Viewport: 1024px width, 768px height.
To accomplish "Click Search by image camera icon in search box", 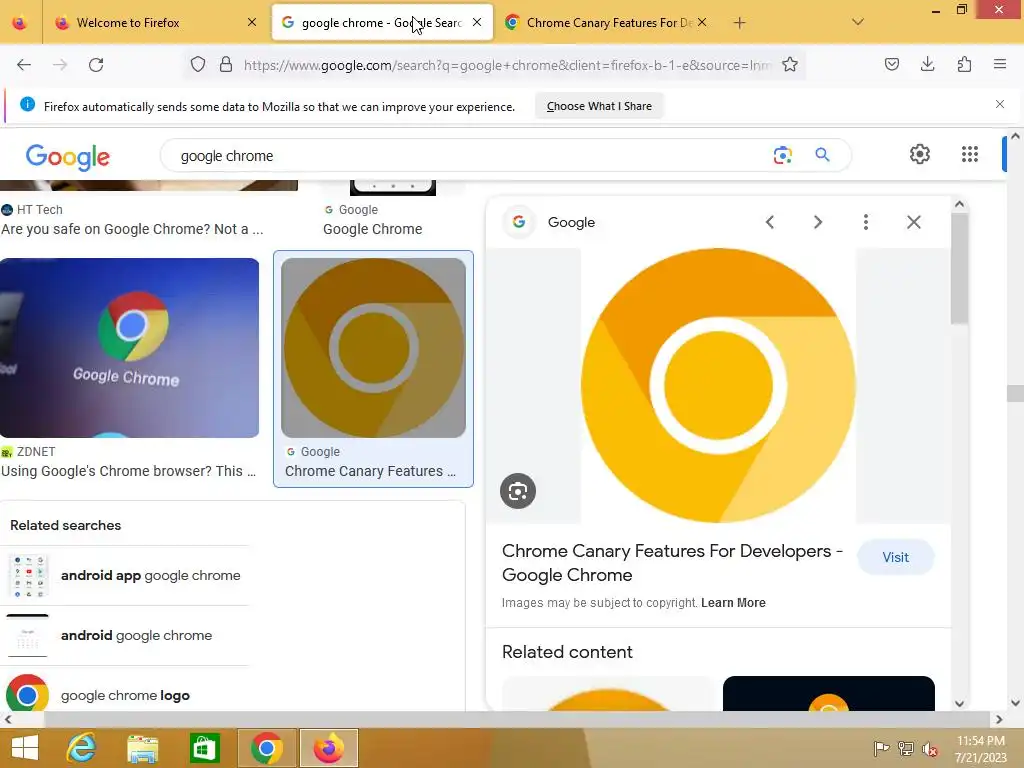I will pos(782,155).
